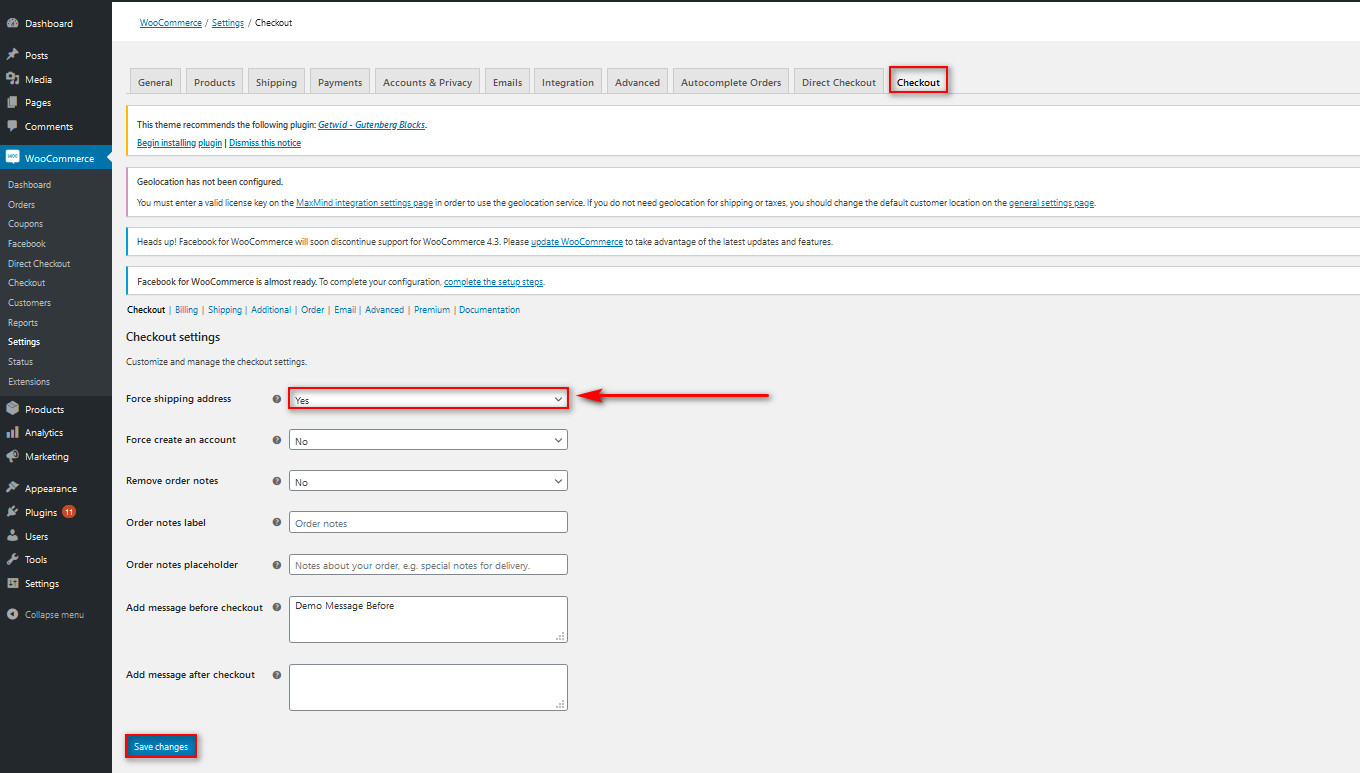
Task: Click help icon beside Order notes placeholder
Action: tap(277, 565)
